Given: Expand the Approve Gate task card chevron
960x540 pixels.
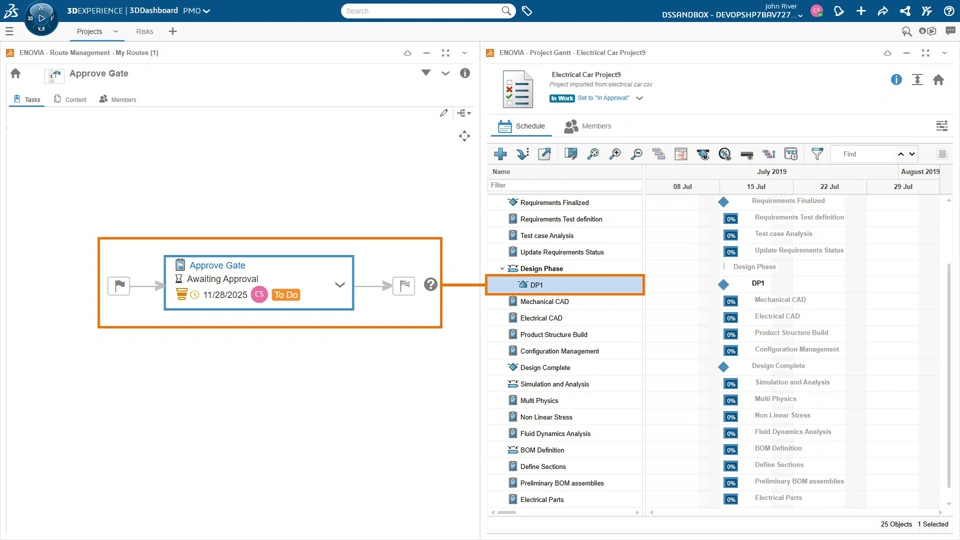Looking at the screenshot, I should (340, 285).
